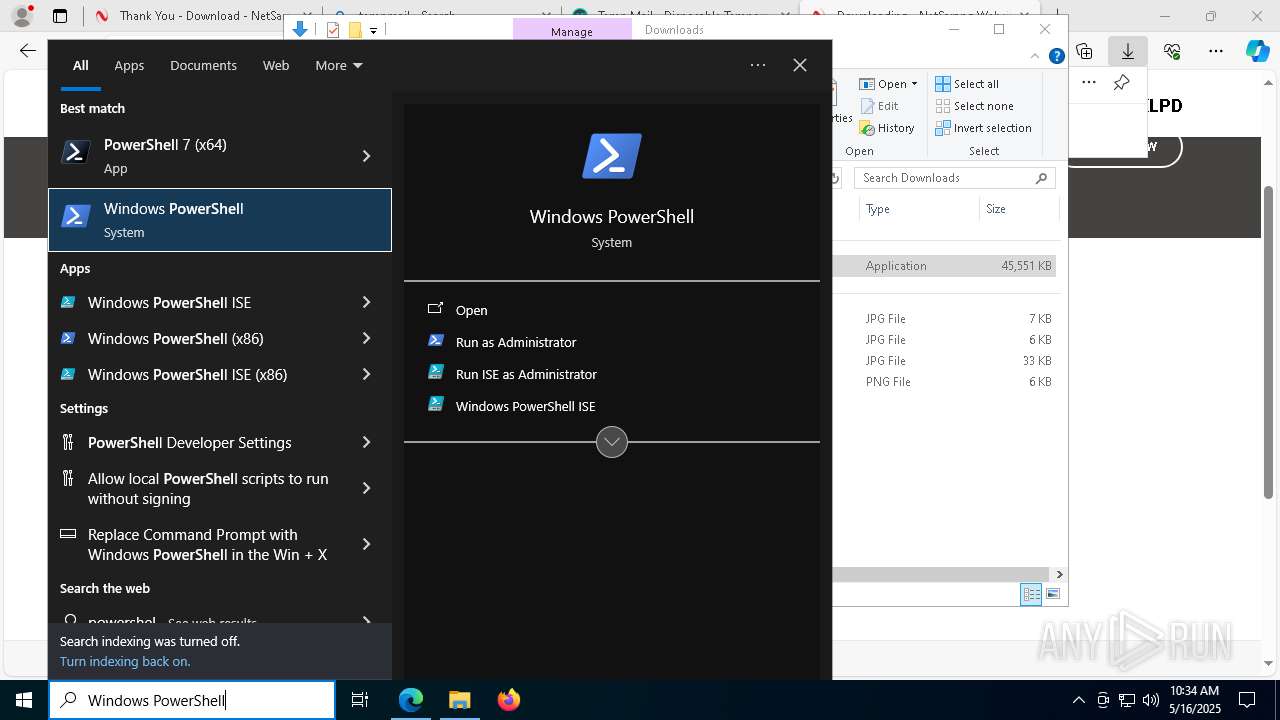
Task: Switch to the All search tab
Action: pos(80,65)
